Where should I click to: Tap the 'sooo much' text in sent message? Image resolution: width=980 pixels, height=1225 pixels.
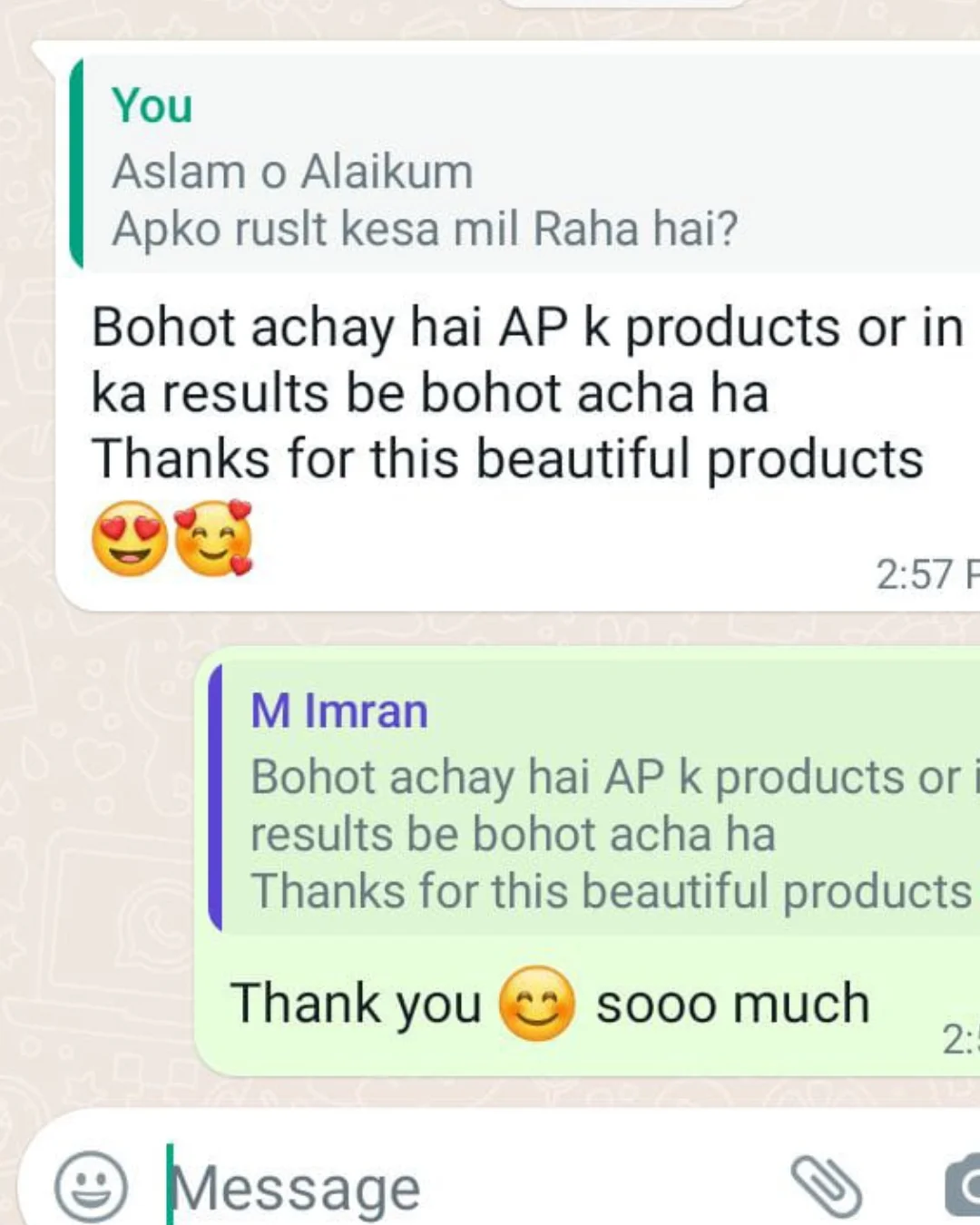[732, 1004]
